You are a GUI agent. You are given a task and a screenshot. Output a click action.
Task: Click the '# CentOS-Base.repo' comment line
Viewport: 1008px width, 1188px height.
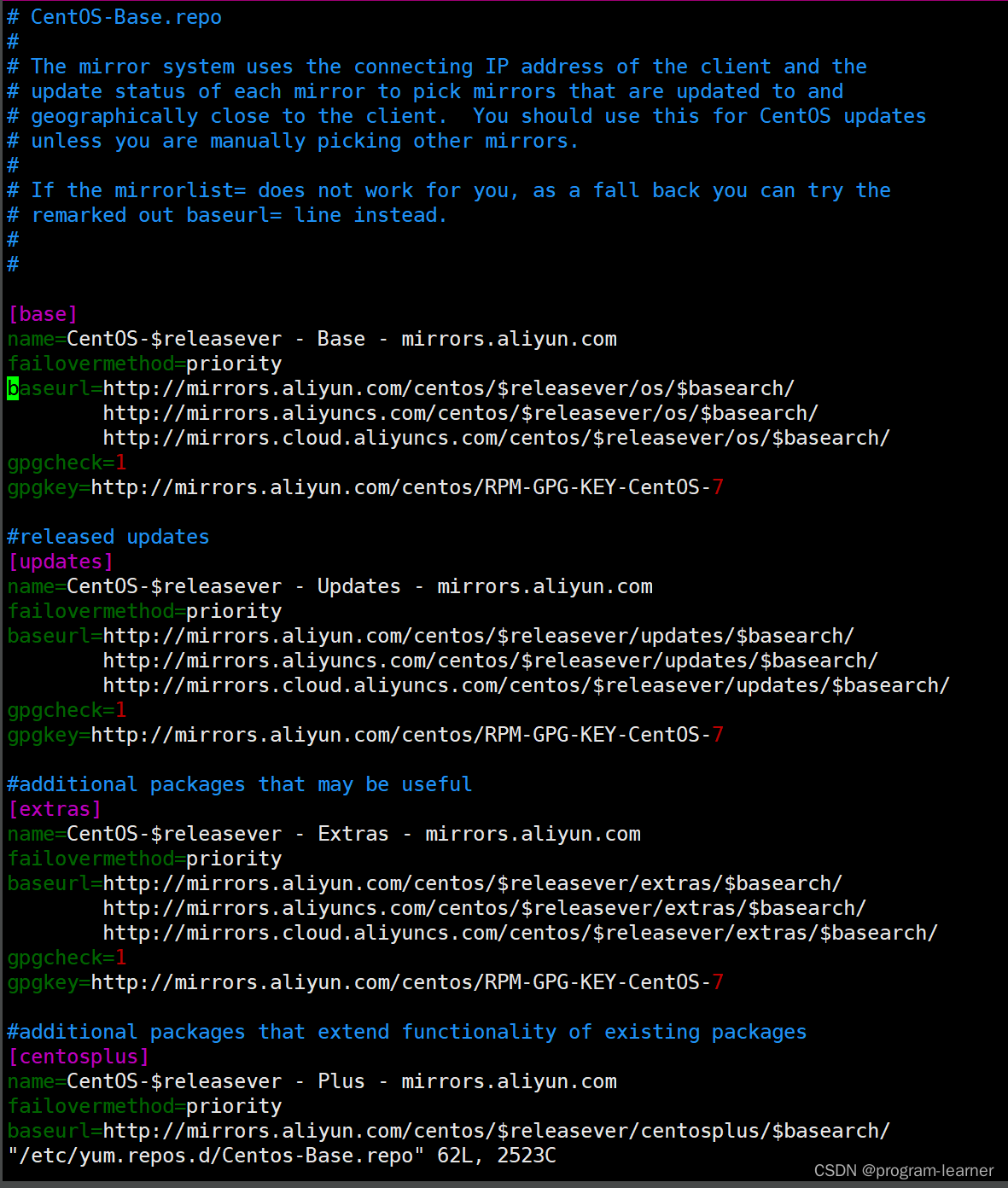click(x=114, y=17)
